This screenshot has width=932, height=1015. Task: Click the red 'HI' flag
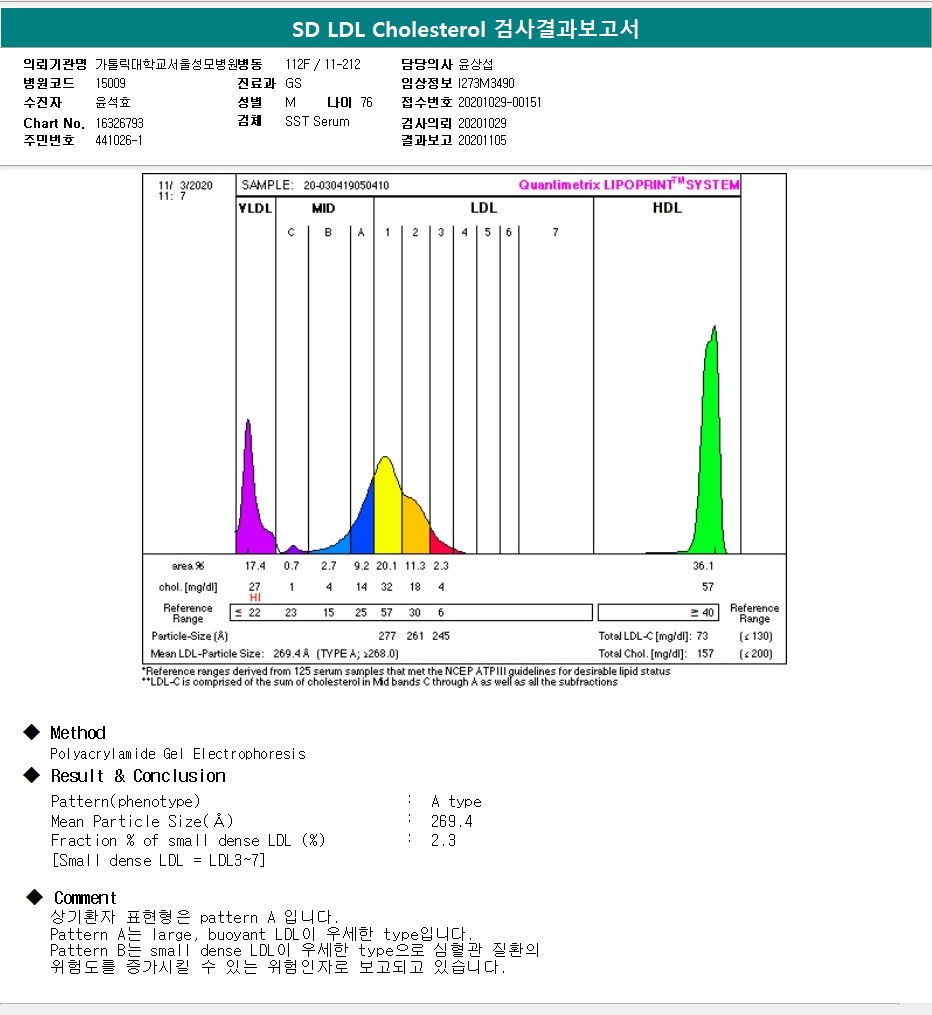pyautogui.click(x=255, y=597)
